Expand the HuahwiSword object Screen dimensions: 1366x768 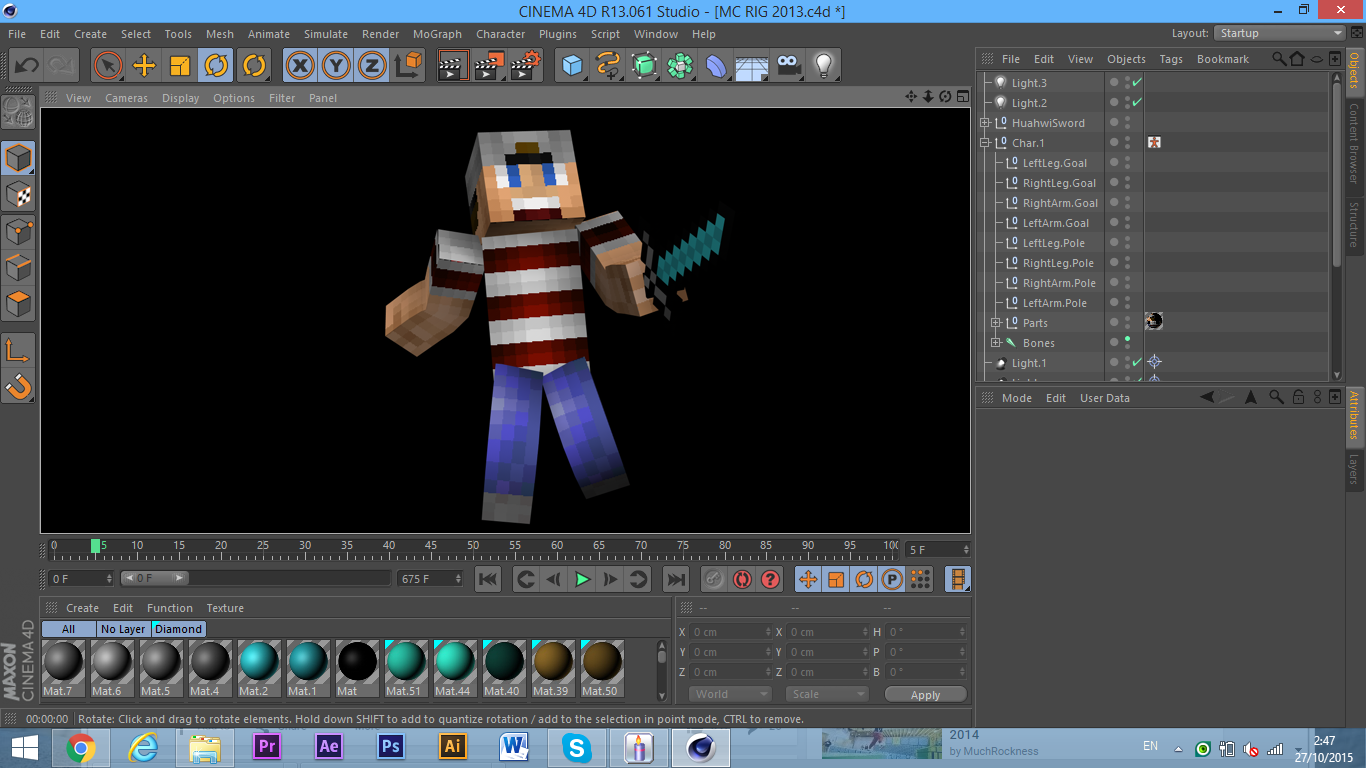[985, 123]
